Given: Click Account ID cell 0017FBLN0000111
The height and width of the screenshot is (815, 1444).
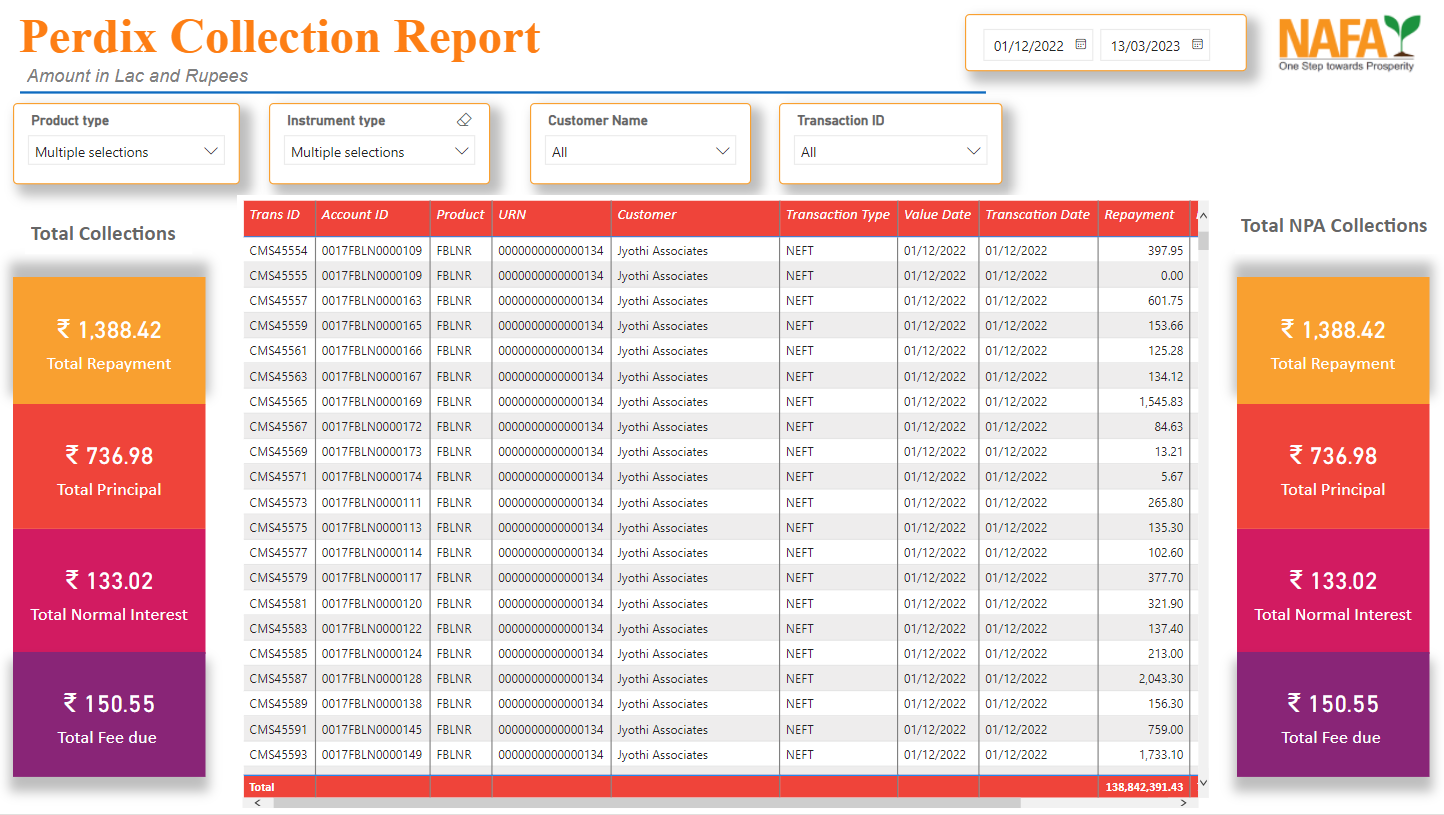Looking at the screenshot, I should coord(372,503).
